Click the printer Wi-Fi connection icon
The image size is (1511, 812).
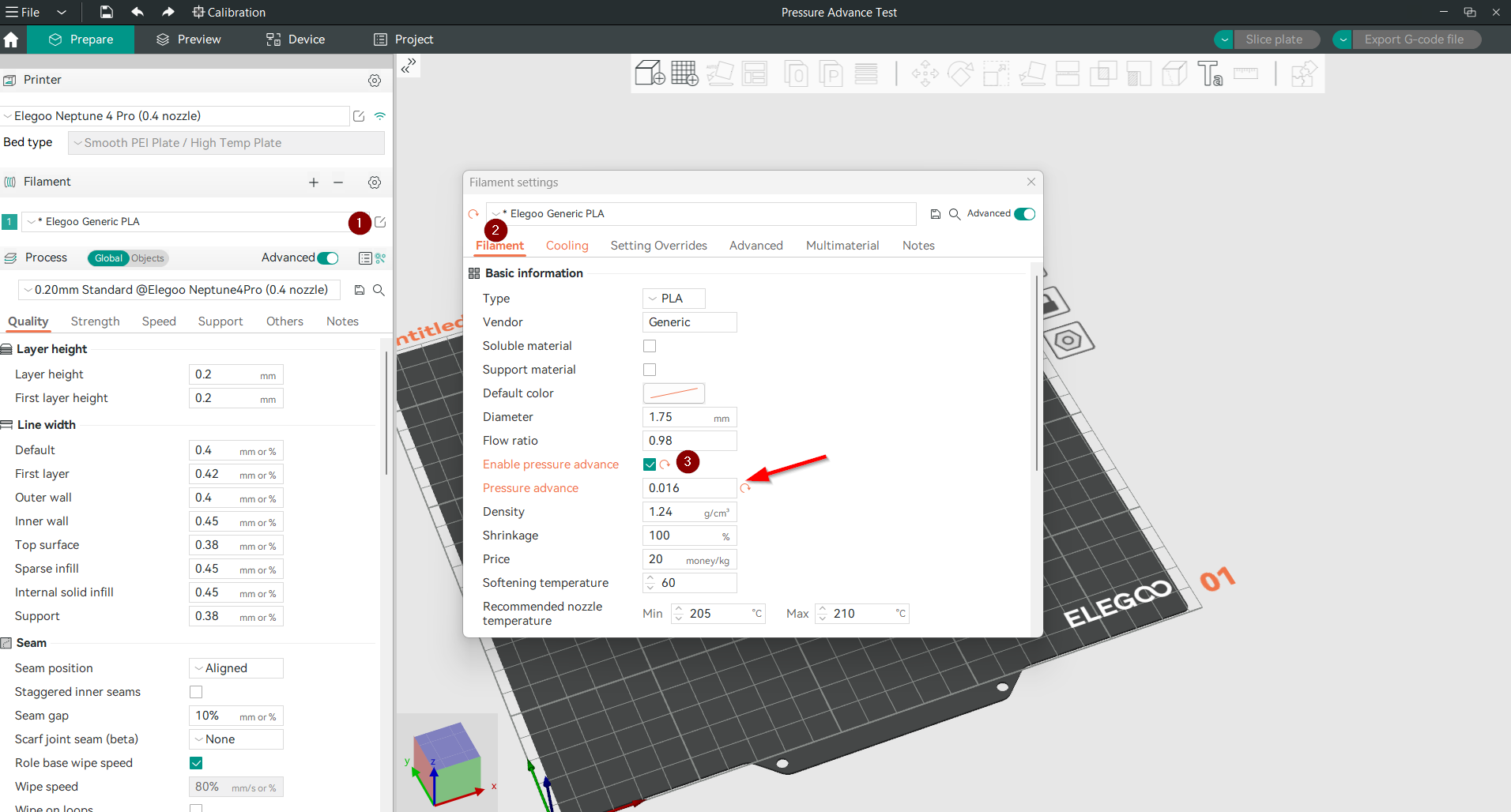[380, 116]
